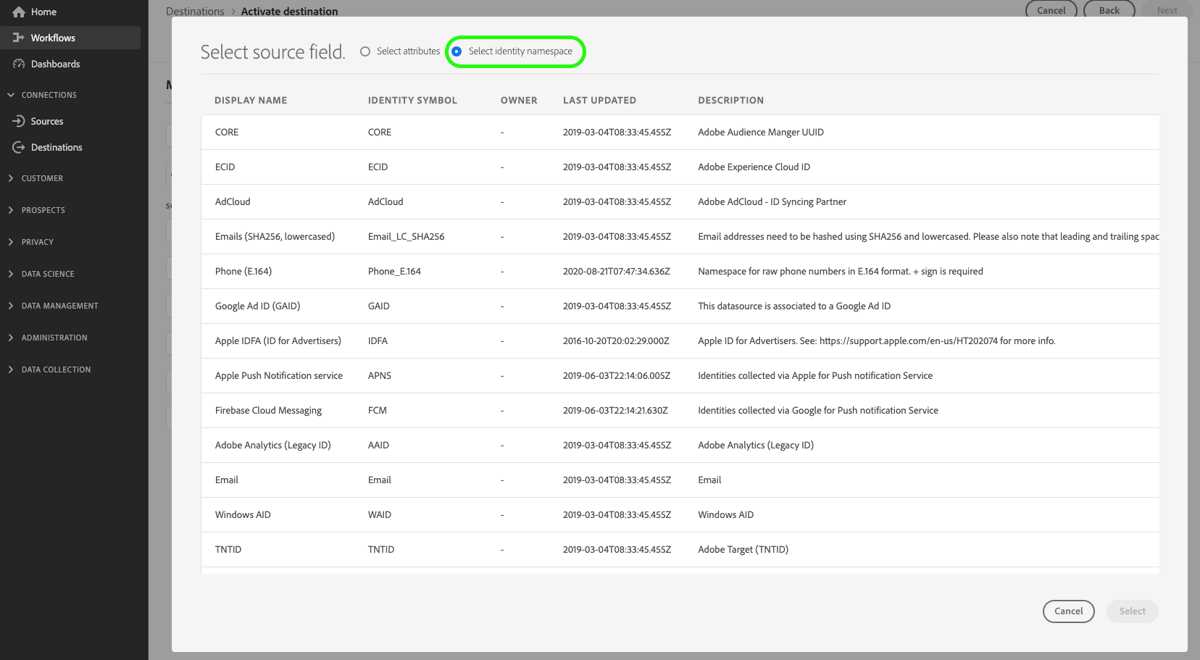Cancel the dialog using its Cancel button
This screenshot has width=1200, height=660.
click(x=1068, y=611)
